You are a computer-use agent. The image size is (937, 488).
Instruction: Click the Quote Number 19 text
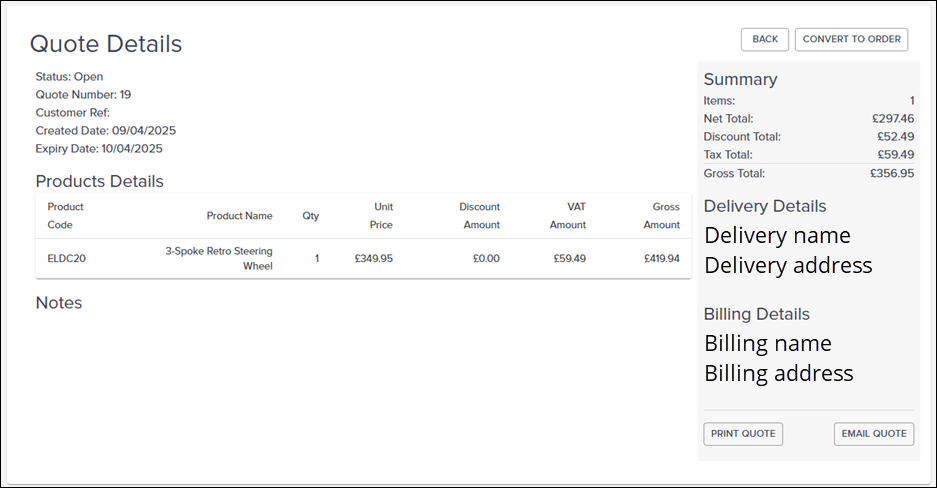pyautogui.click(x=83, y=94)
